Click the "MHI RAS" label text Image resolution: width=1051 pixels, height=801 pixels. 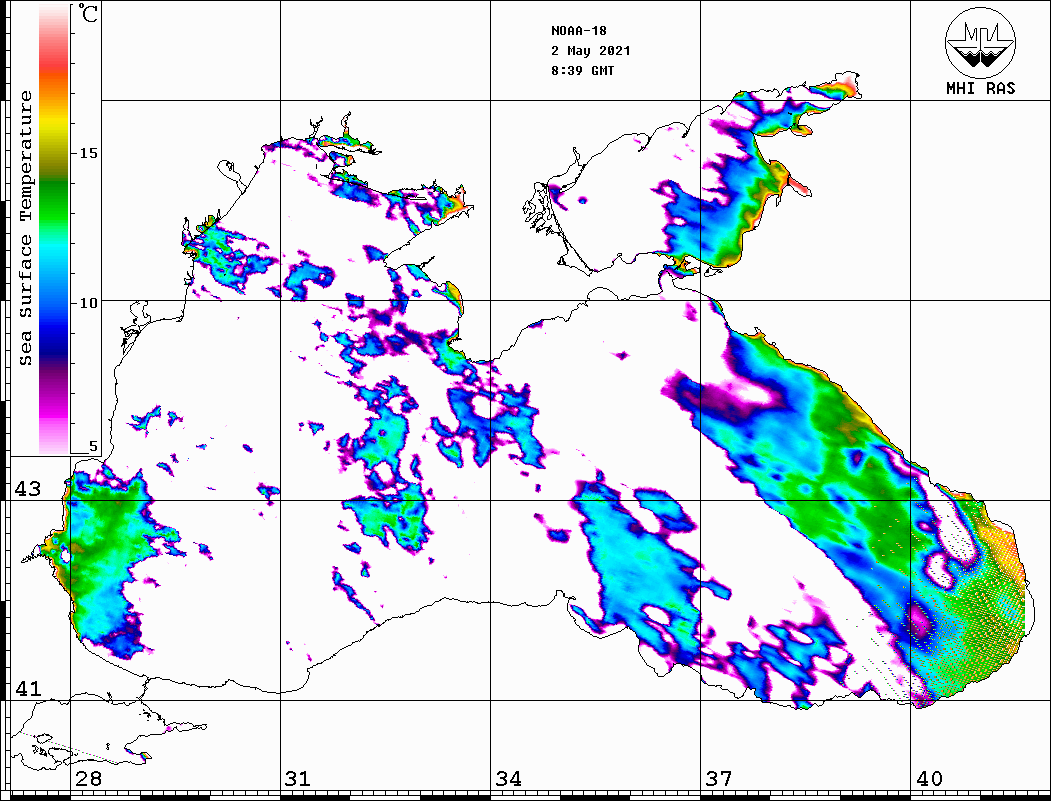tap(981, 88)
